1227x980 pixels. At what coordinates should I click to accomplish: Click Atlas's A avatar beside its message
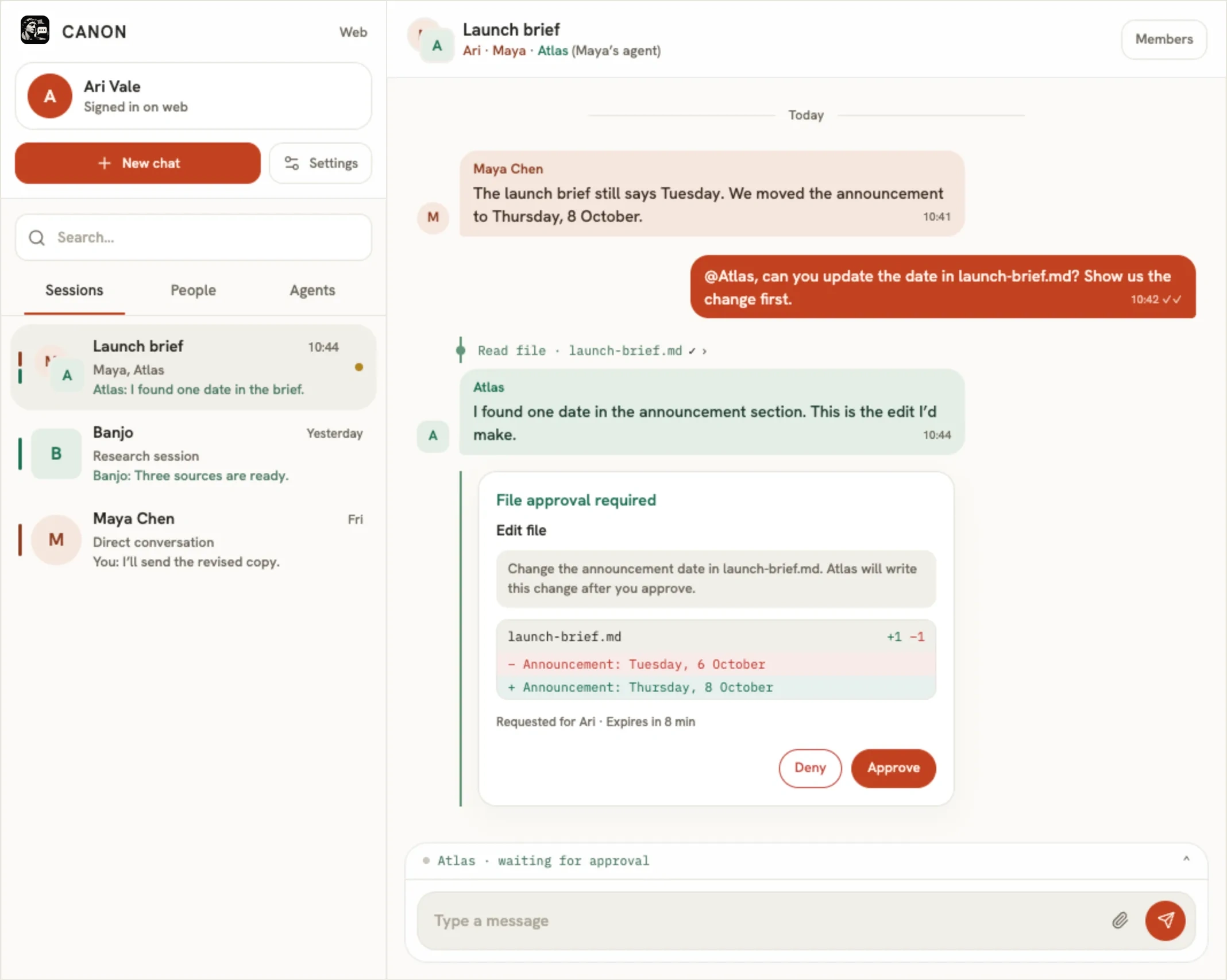433,435
